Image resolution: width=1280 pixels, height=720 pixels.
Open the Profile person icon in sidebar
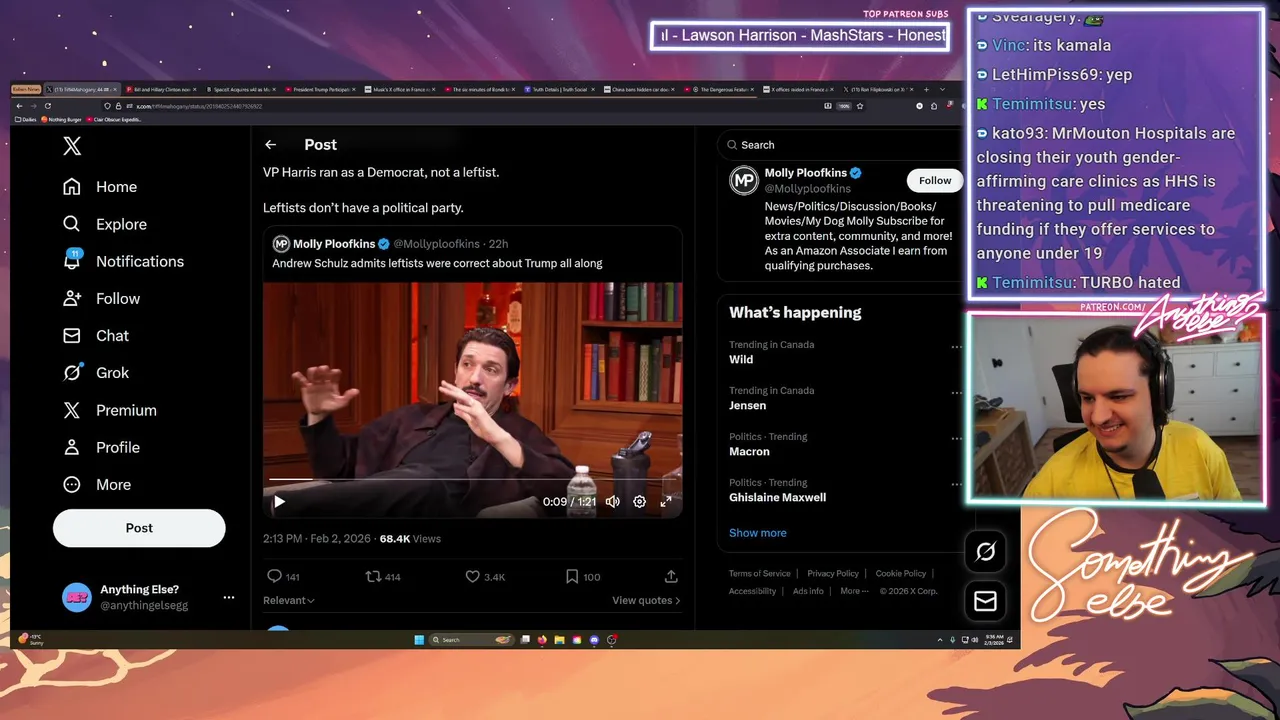72,447
